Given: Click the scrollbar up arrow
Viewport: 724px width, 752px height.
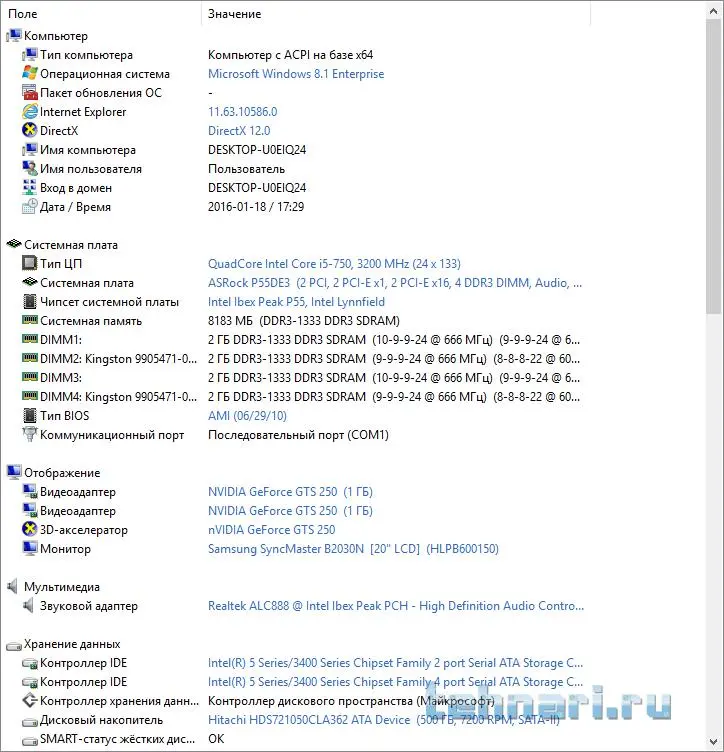Looking at the screenshot, I should click(713, 12).
